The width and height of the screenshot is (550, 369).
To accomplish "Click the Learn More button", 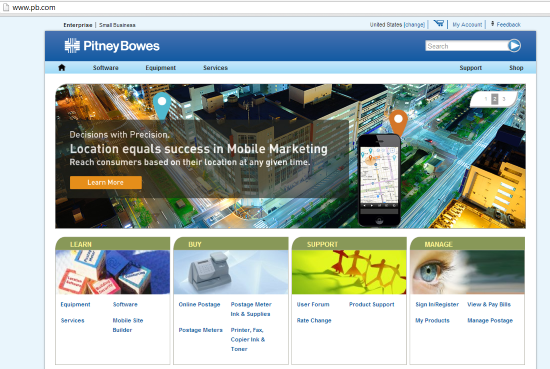I will (x=106, y=182).
